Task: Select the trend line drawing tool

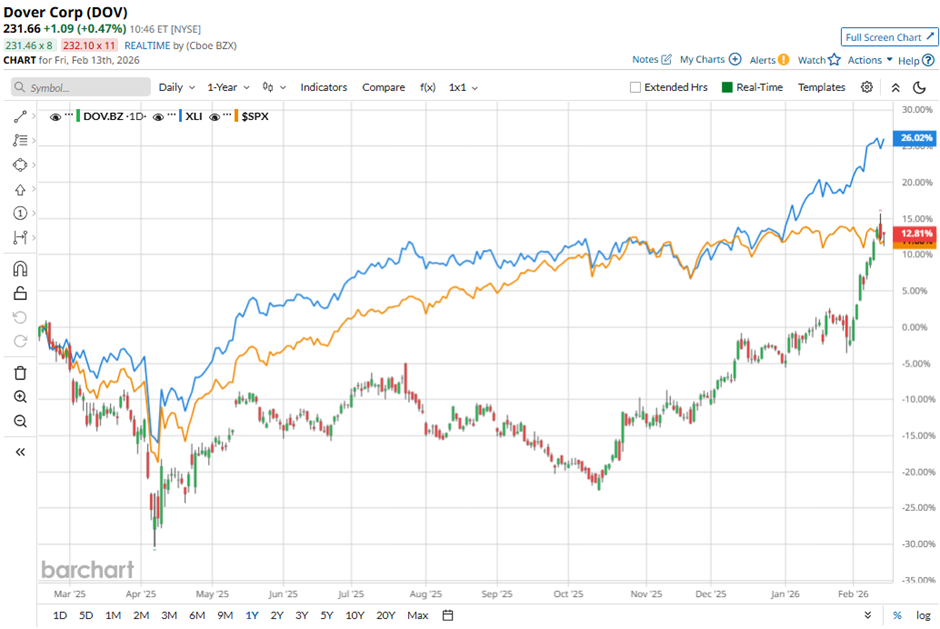Action: point(20,117)
